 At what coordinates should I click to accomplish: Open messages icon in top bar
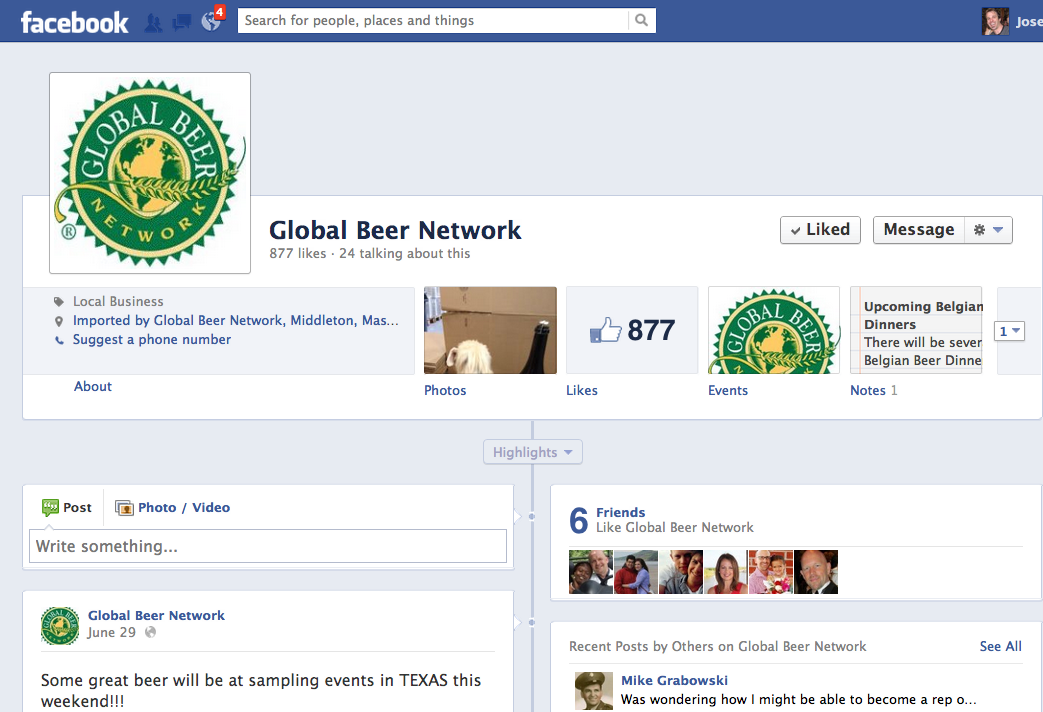tap(182, 23)
